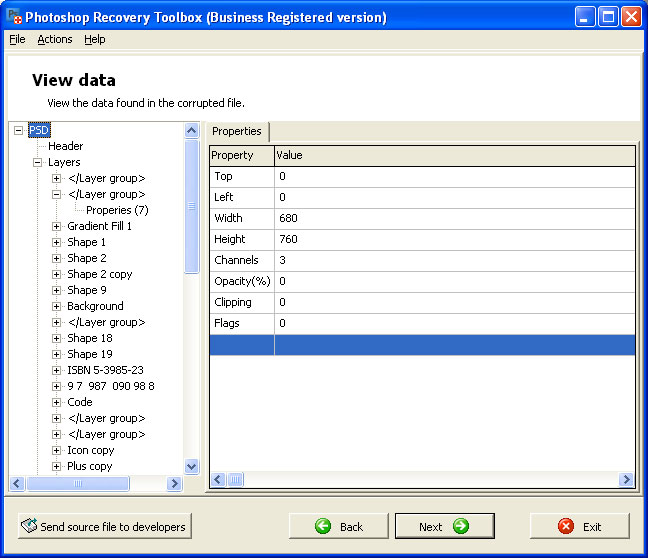Select Properties (7) in the tree
648x558 pixels.
tap(117, 210)
